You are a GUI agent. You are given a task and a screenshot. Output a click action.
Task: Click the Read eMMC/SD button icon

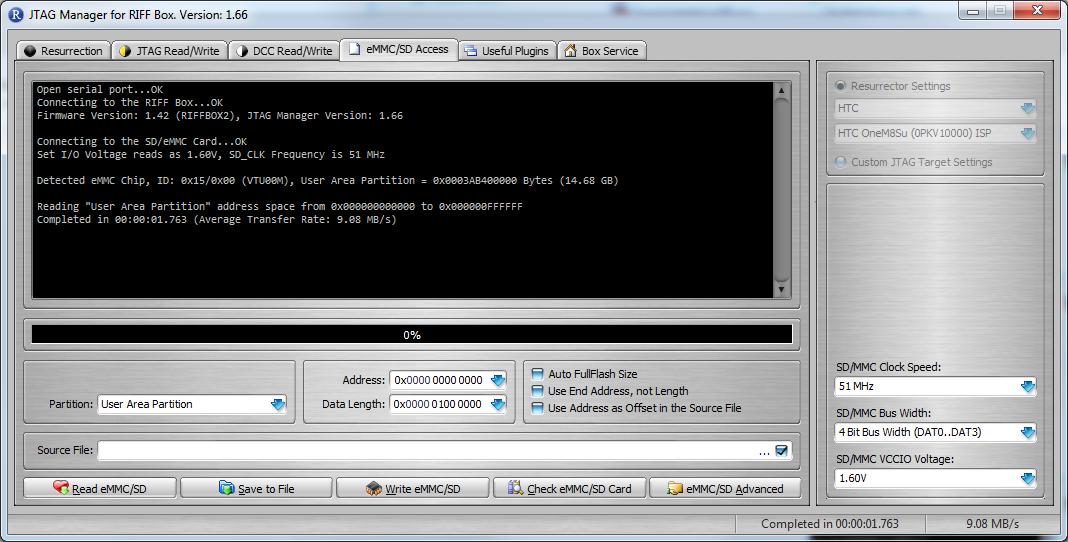61,489
